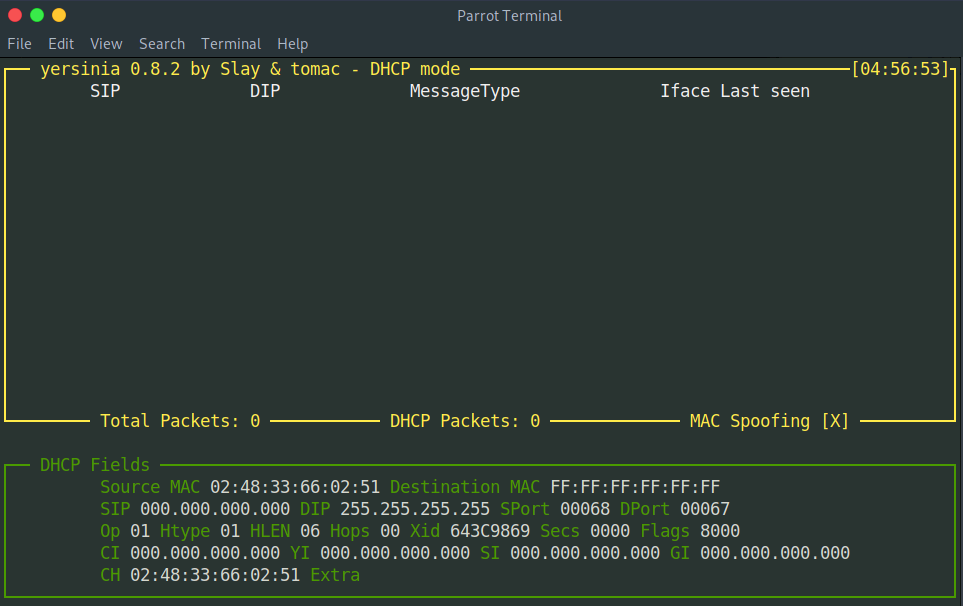Click the MessageType column header
Screen dimensions: 963x606
point(465,91)
